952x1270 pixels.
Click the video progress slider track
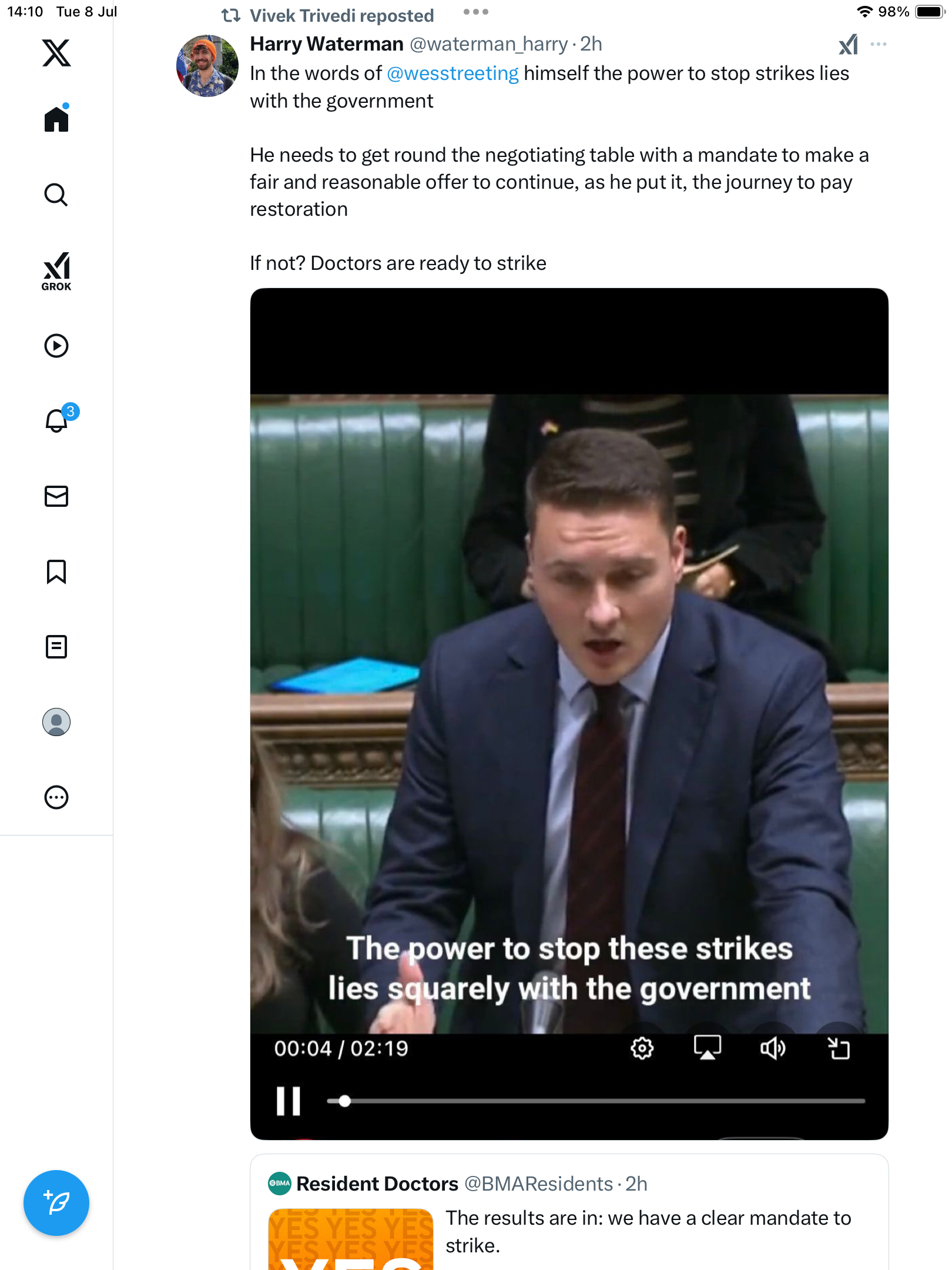(596, 1101)
